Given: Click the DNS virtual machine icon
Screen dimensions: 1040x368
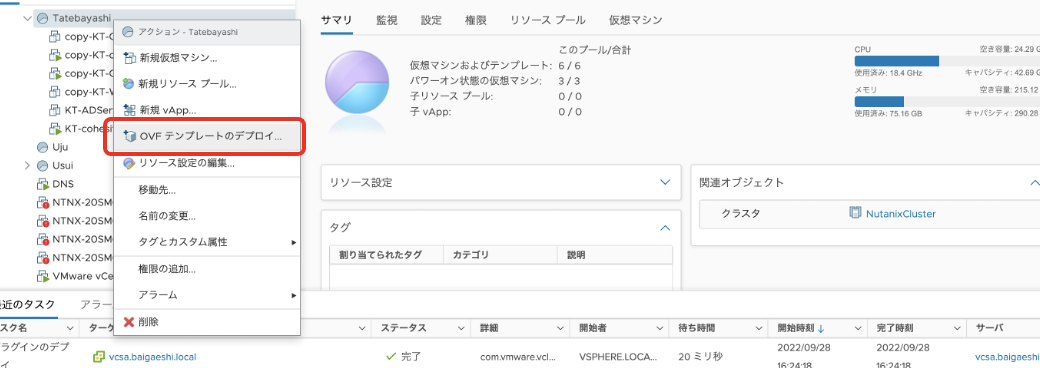Looking at the screenshot, I should click(x=42, y=184).
